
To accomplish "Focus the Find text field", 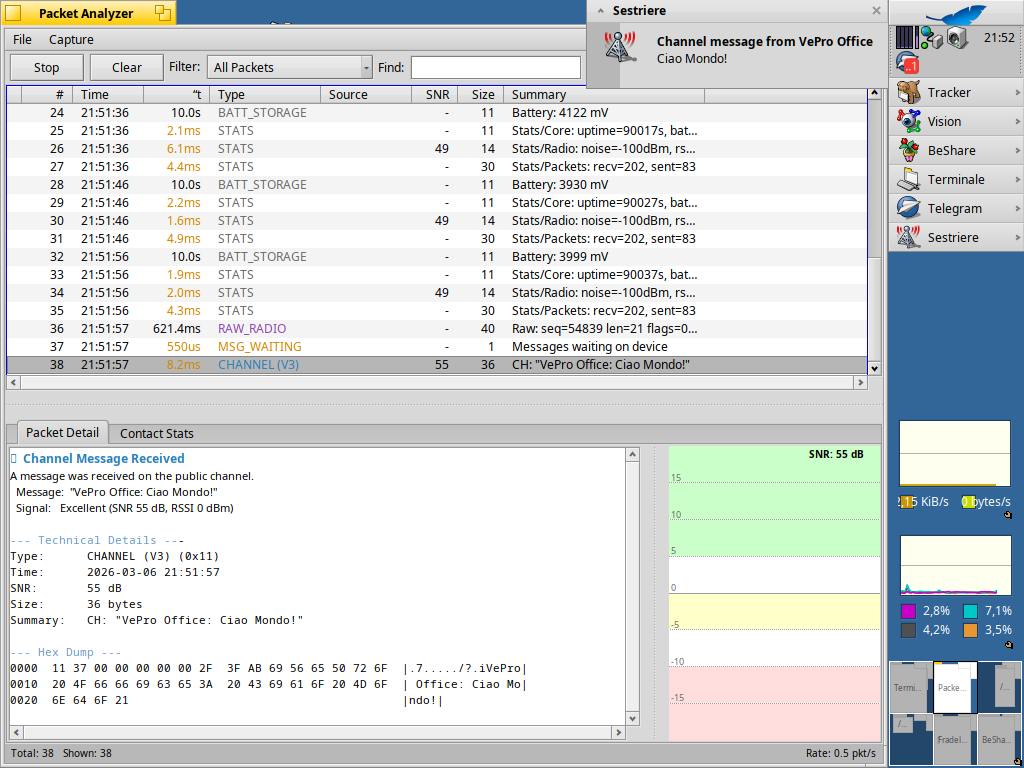I will click(496, 67).
